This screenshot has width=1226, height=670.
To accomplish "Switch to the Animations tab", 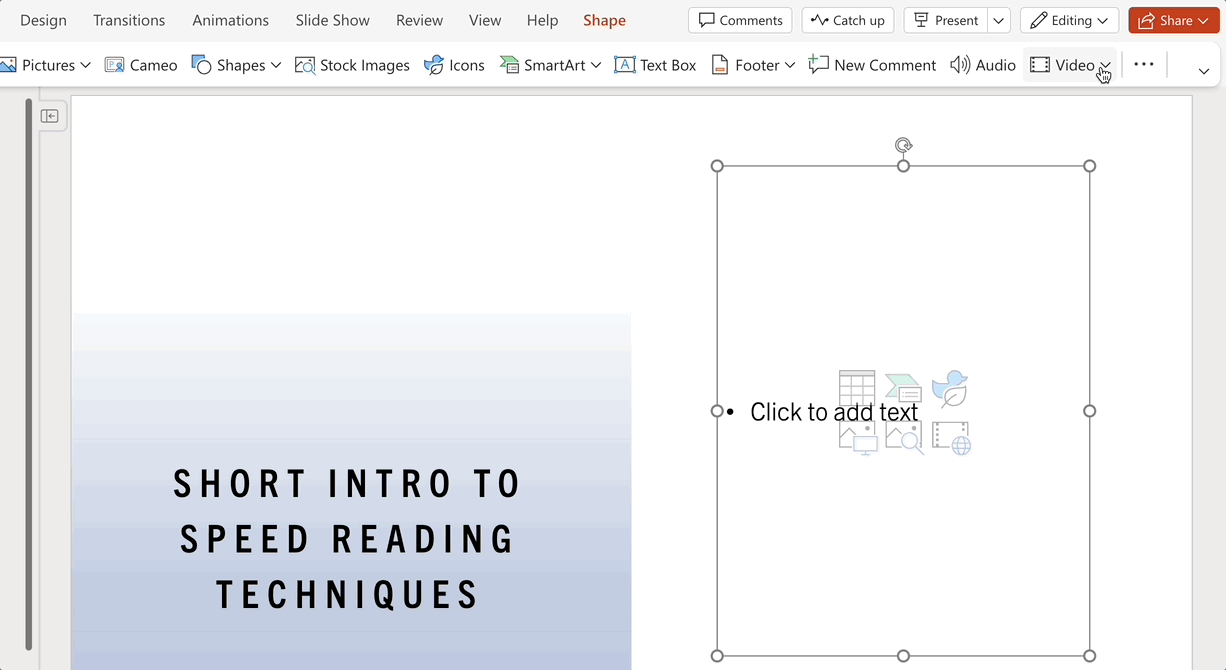I will point(230,20).
